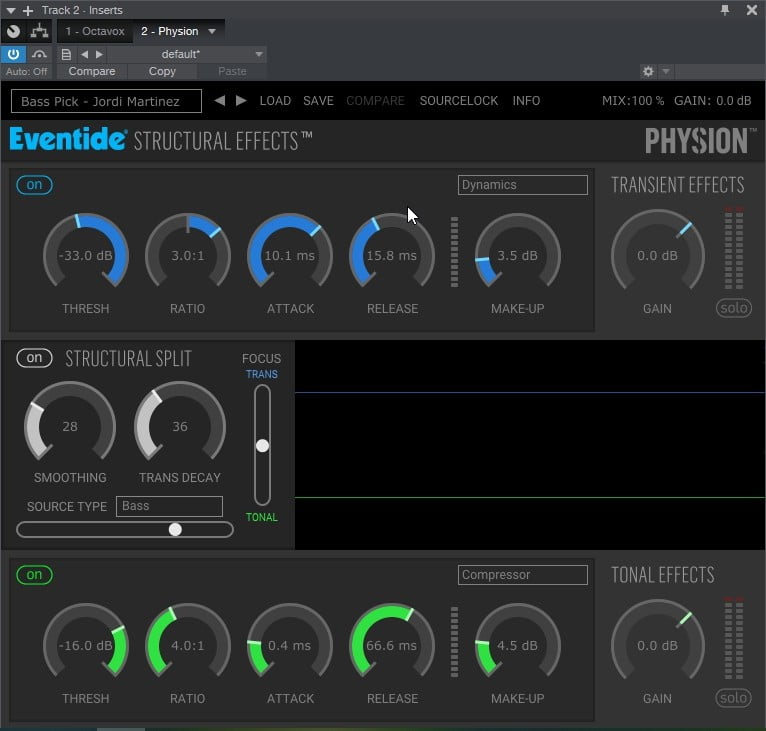Click the source type horizontal slider handle
The image size is (766, 731).
[175, 530]
